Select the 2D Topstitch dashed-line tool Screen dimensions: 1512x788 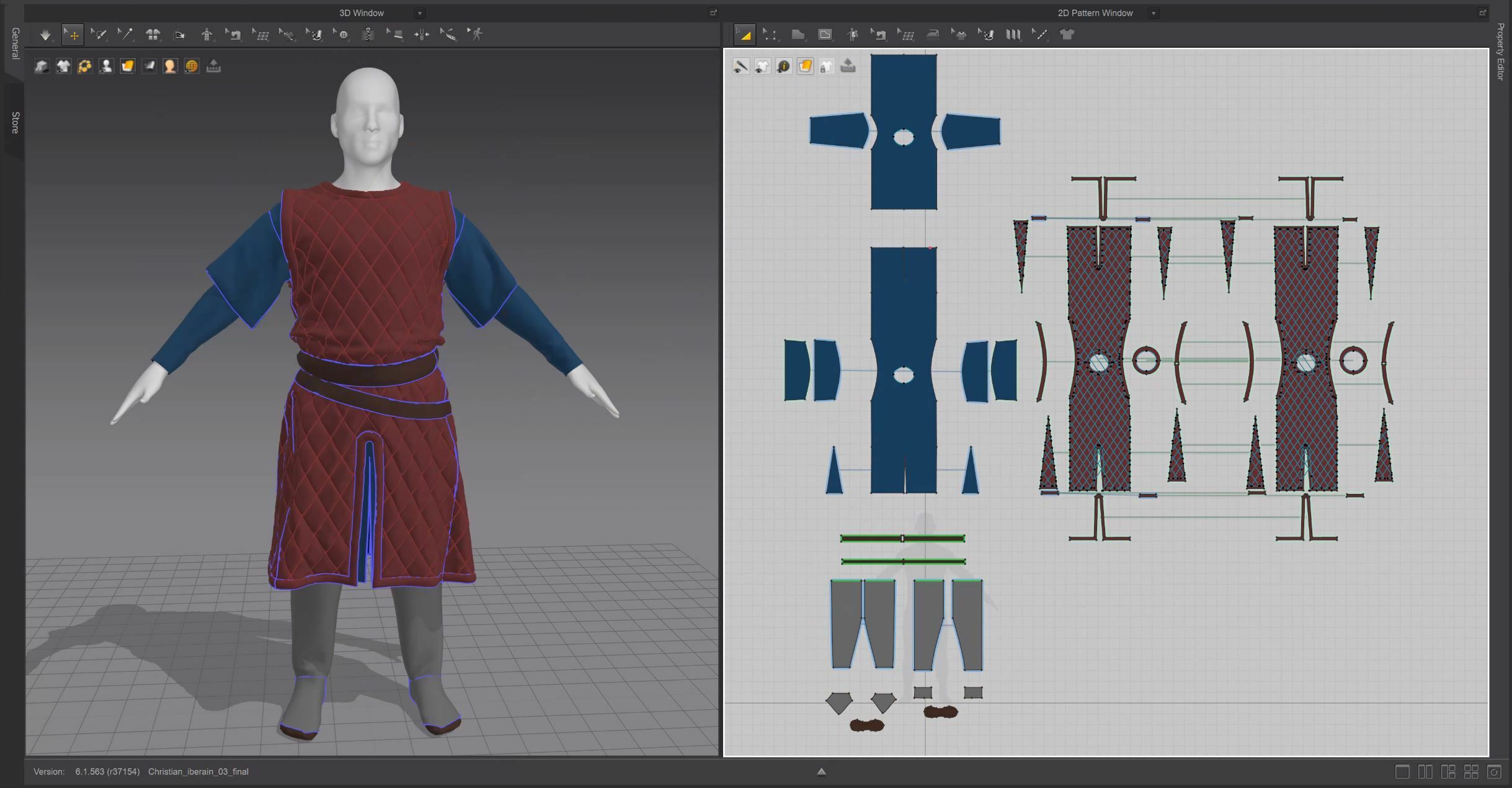1040,35
